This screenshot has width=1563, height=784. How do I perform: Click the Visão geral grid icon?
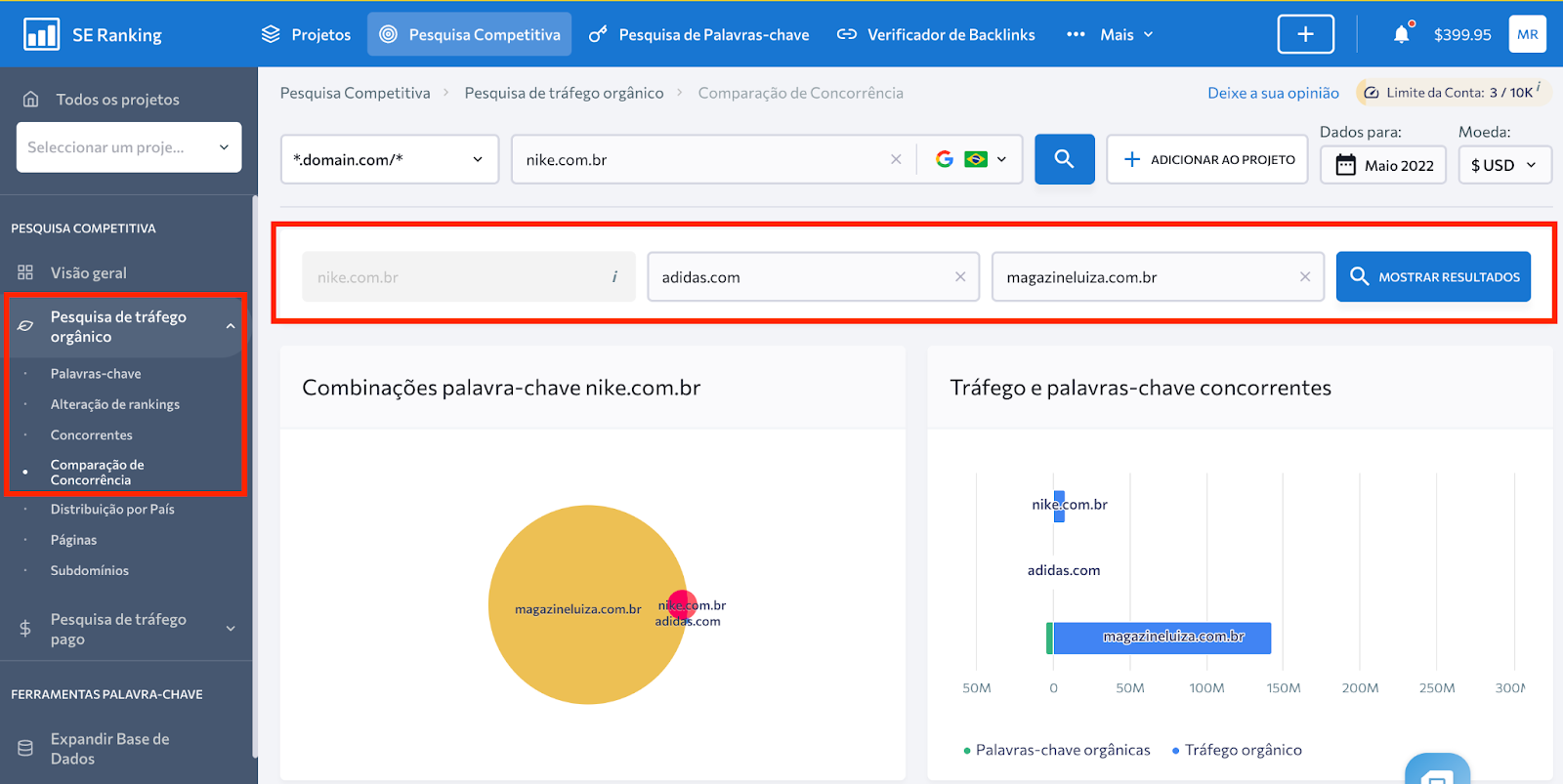tap(25, 272)
